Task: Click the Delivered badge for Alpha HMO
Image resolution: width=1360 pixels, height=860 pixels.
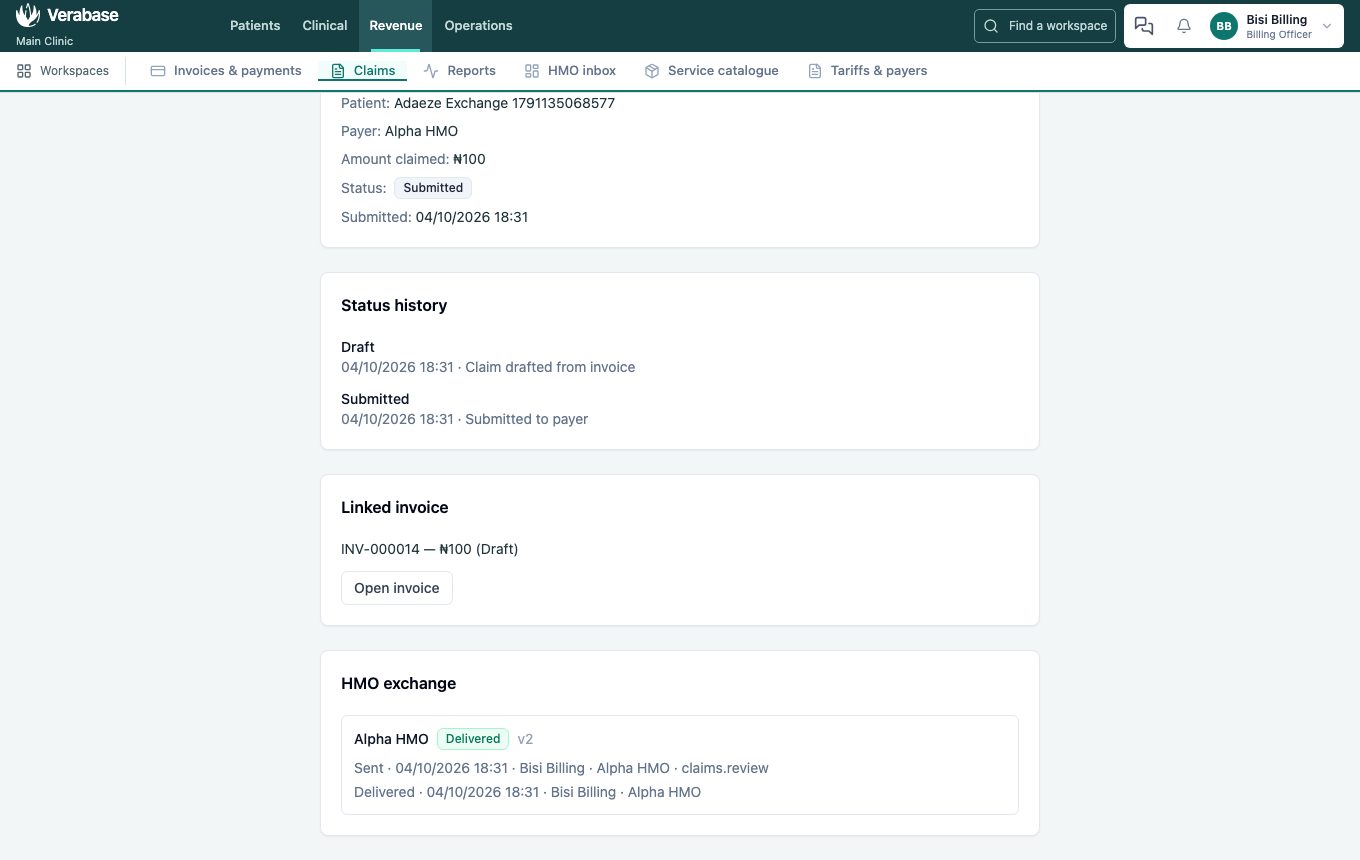Action: (x=473, y=739)
